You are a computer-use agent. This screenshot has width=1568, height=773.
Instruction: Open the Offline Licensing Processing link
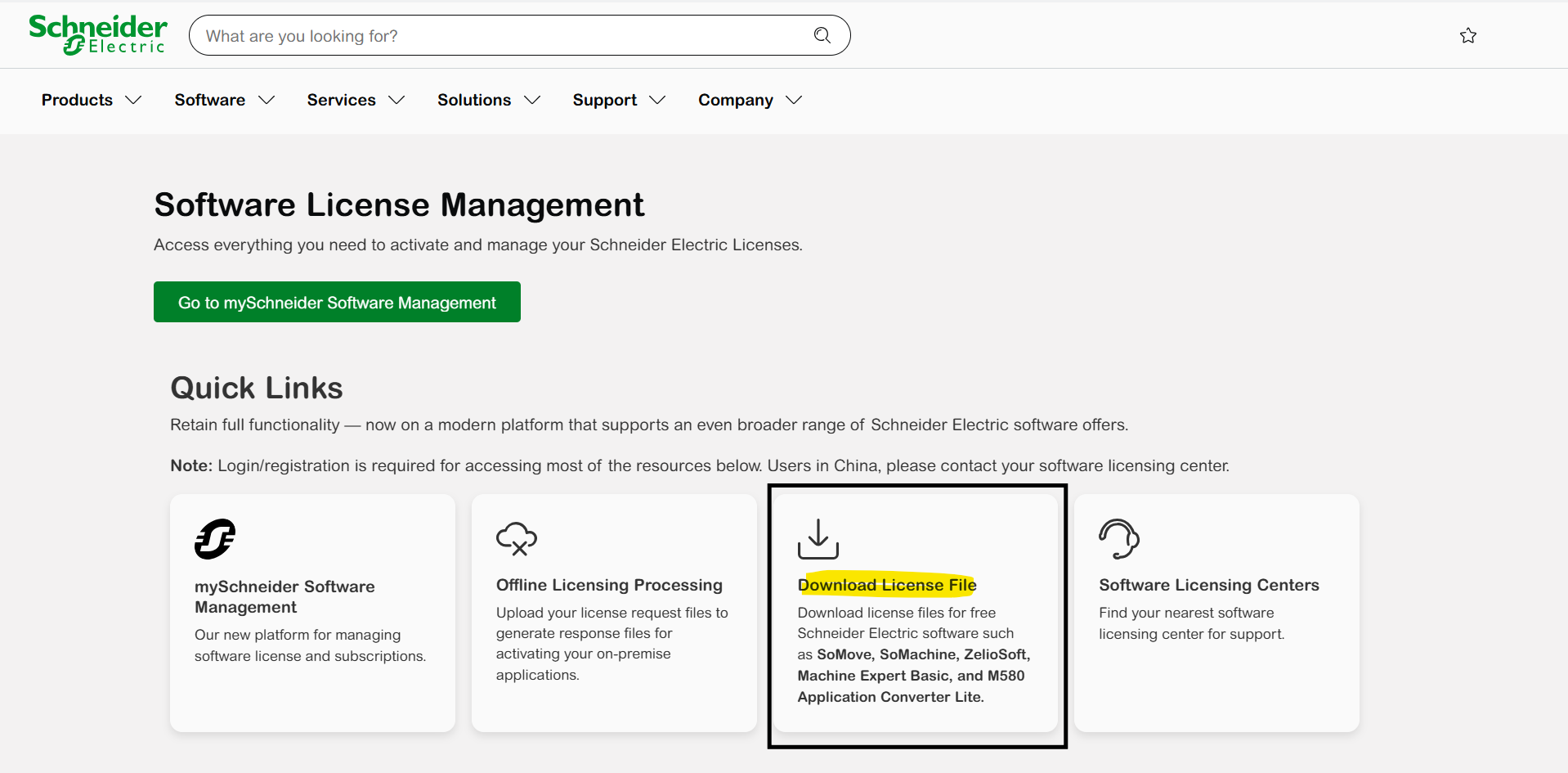pyautogui.click(x=609, y=585)
